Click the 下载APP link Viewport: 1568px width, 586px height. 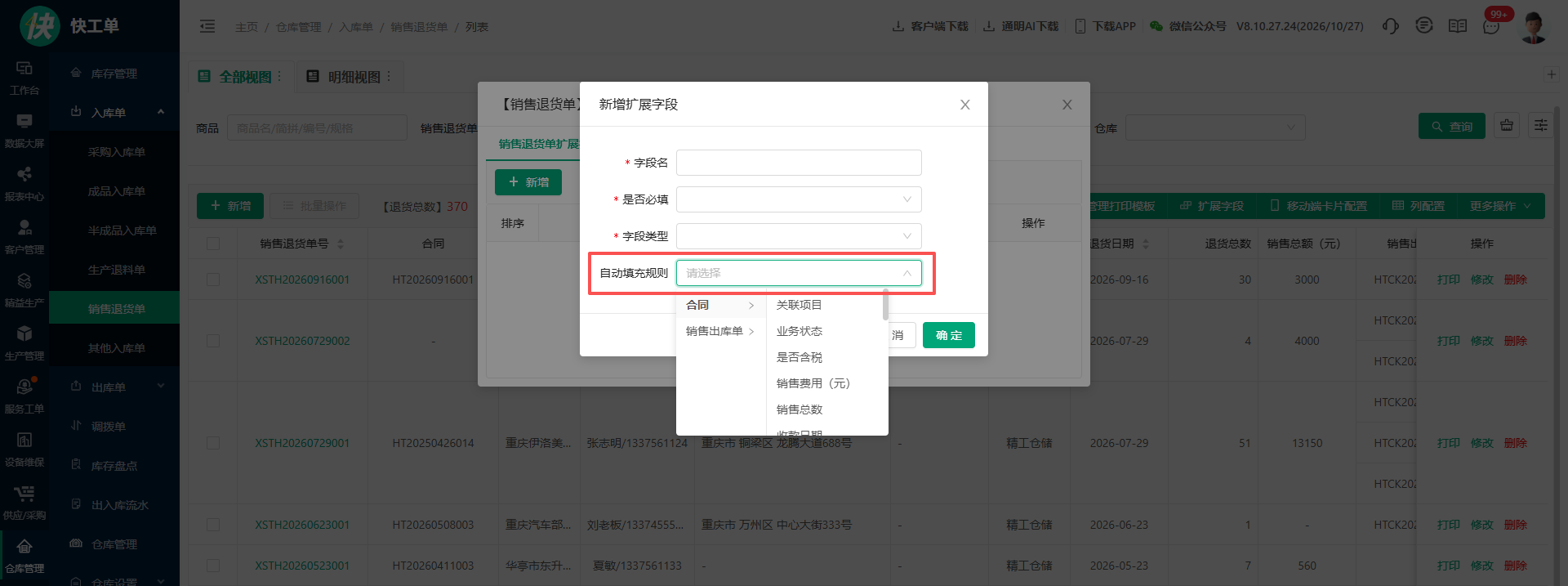[x=1106, y=26]
